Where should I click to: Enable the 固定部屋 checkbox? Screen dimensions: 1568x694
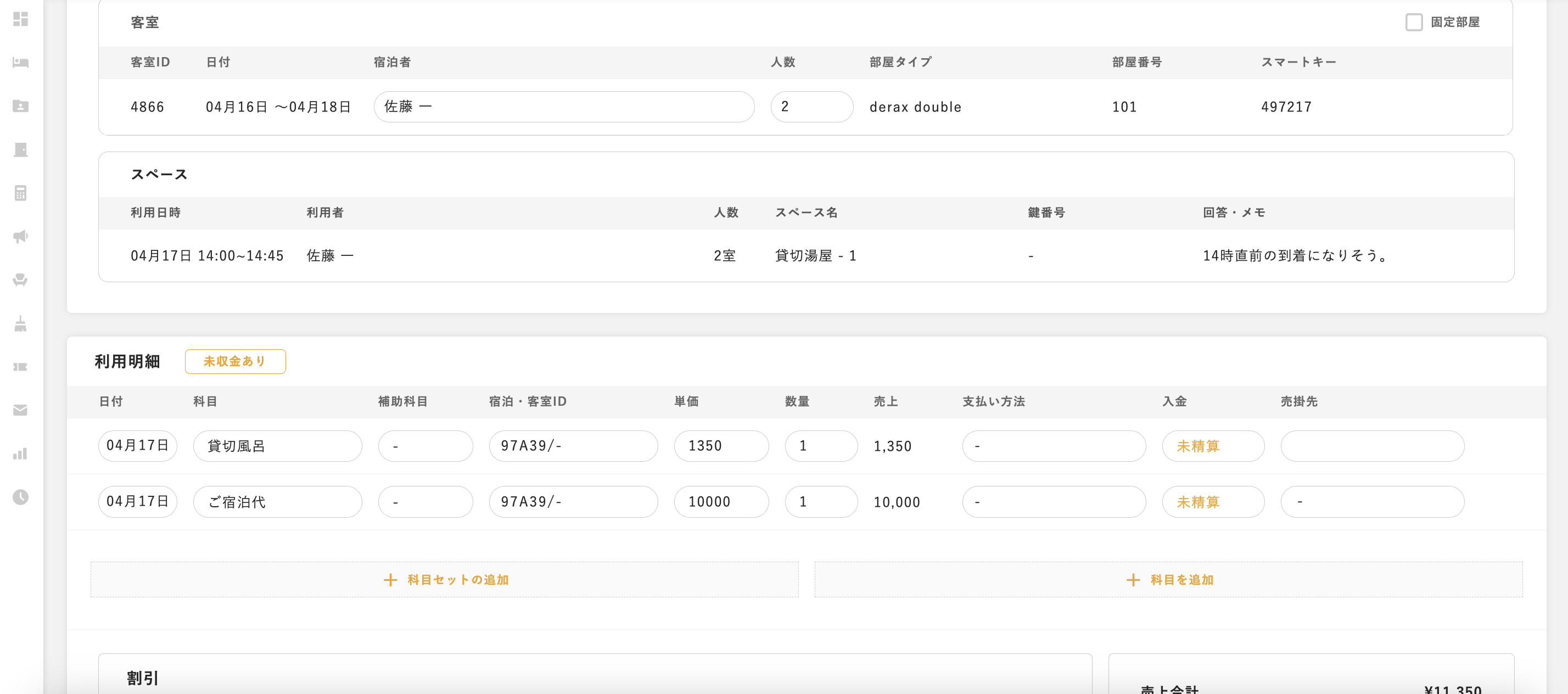(x=1413, y=23)
